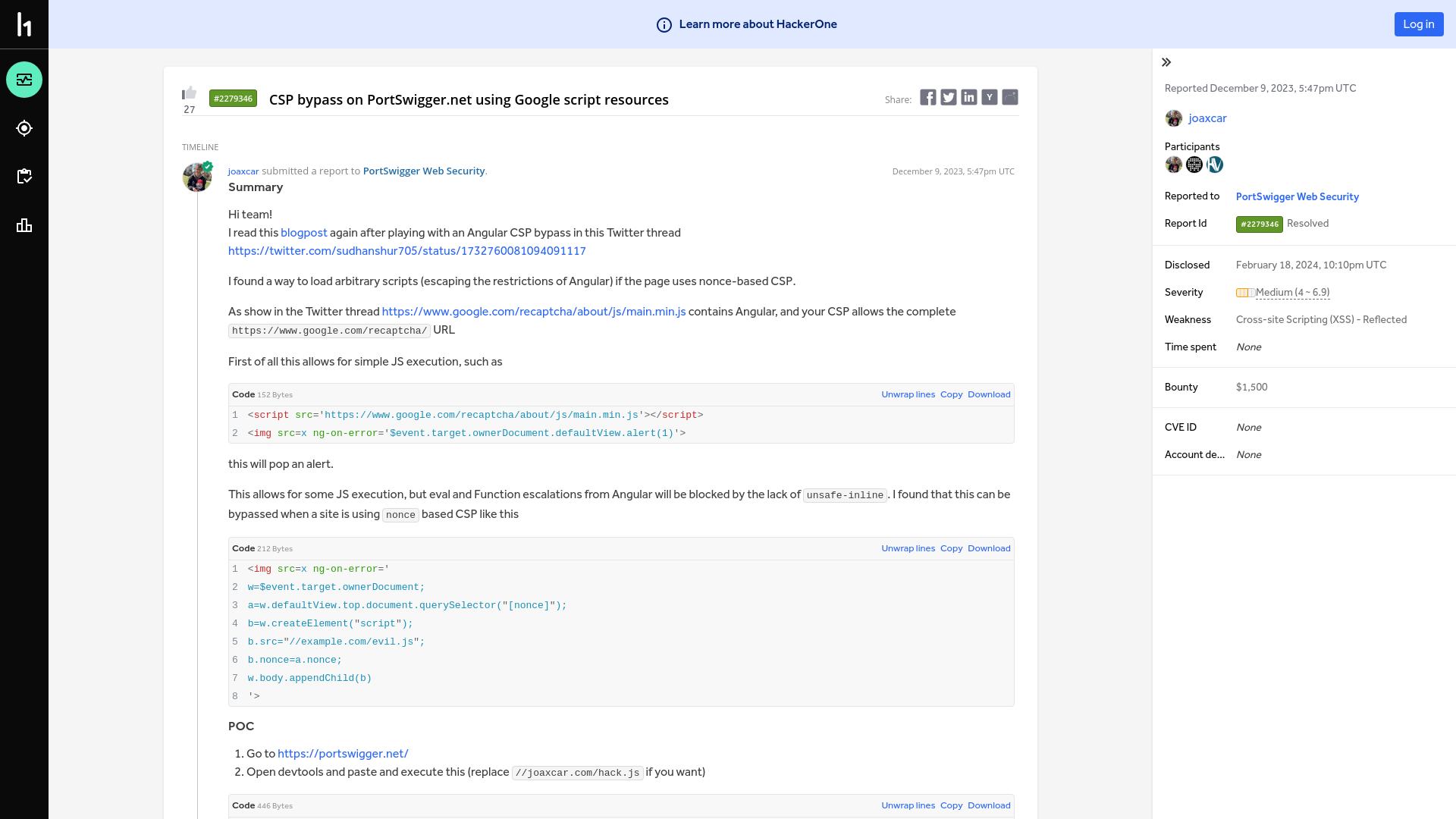Click joaxcar's avatar in the timeline
The width and height of the screenshot is (1456, 819).
tap(197, 177)
